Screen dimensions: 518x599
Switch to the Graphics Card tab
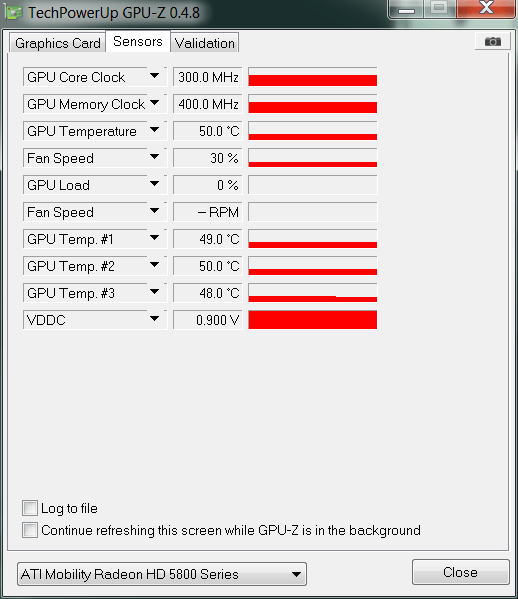click(x=57, y=43)
